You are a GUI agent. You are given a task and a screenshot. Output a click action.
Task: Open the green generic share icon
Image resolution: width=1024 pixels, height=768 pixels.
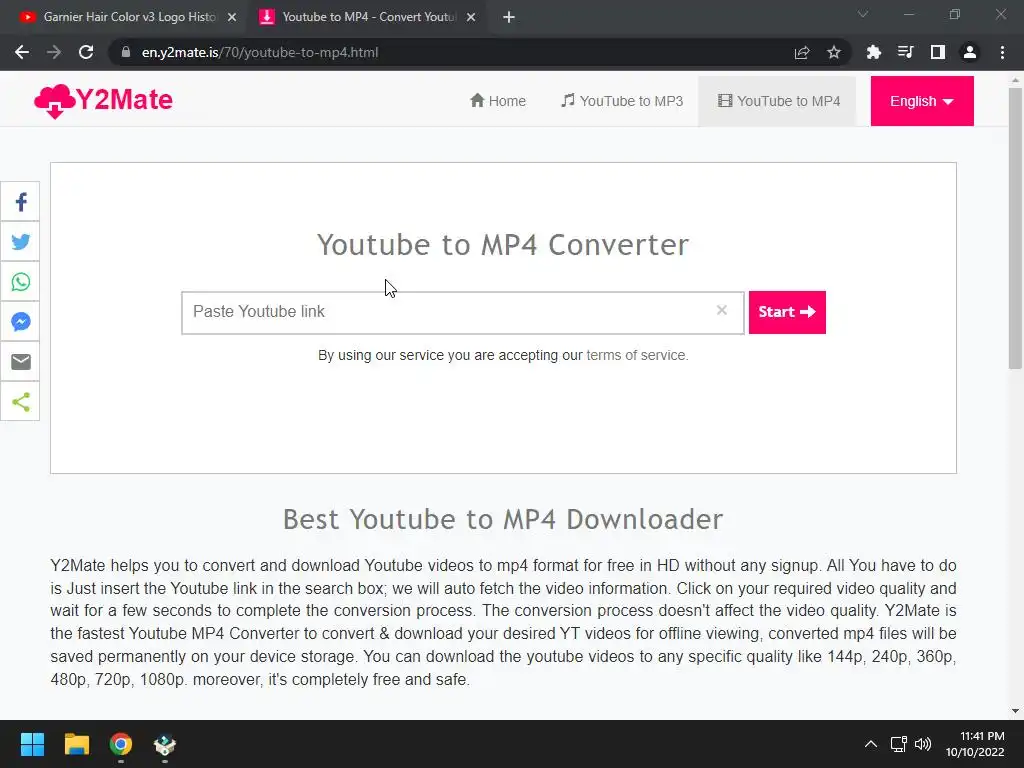point(20,402)
